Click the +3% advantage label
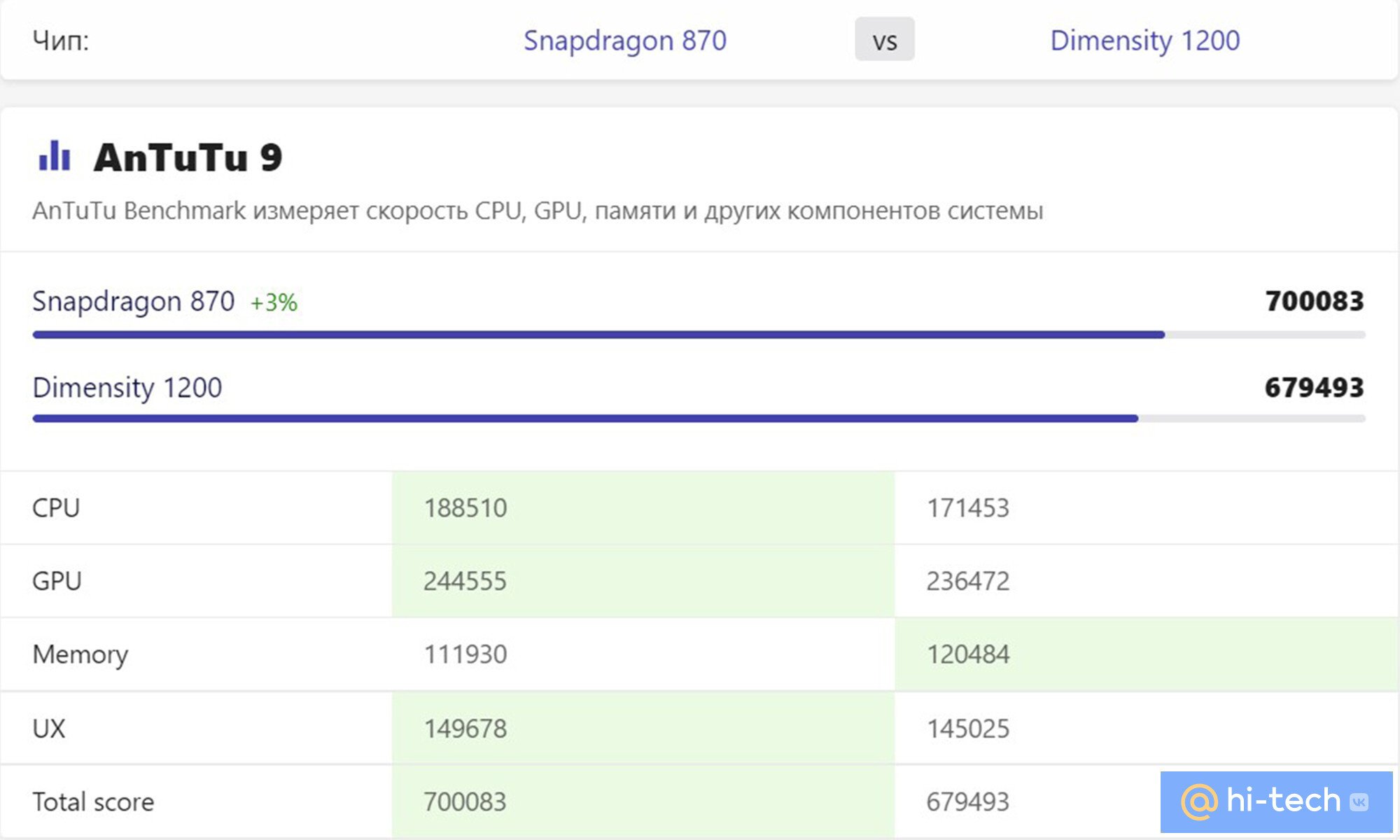This screenshot has width=1400, height=840. (274, 302)
